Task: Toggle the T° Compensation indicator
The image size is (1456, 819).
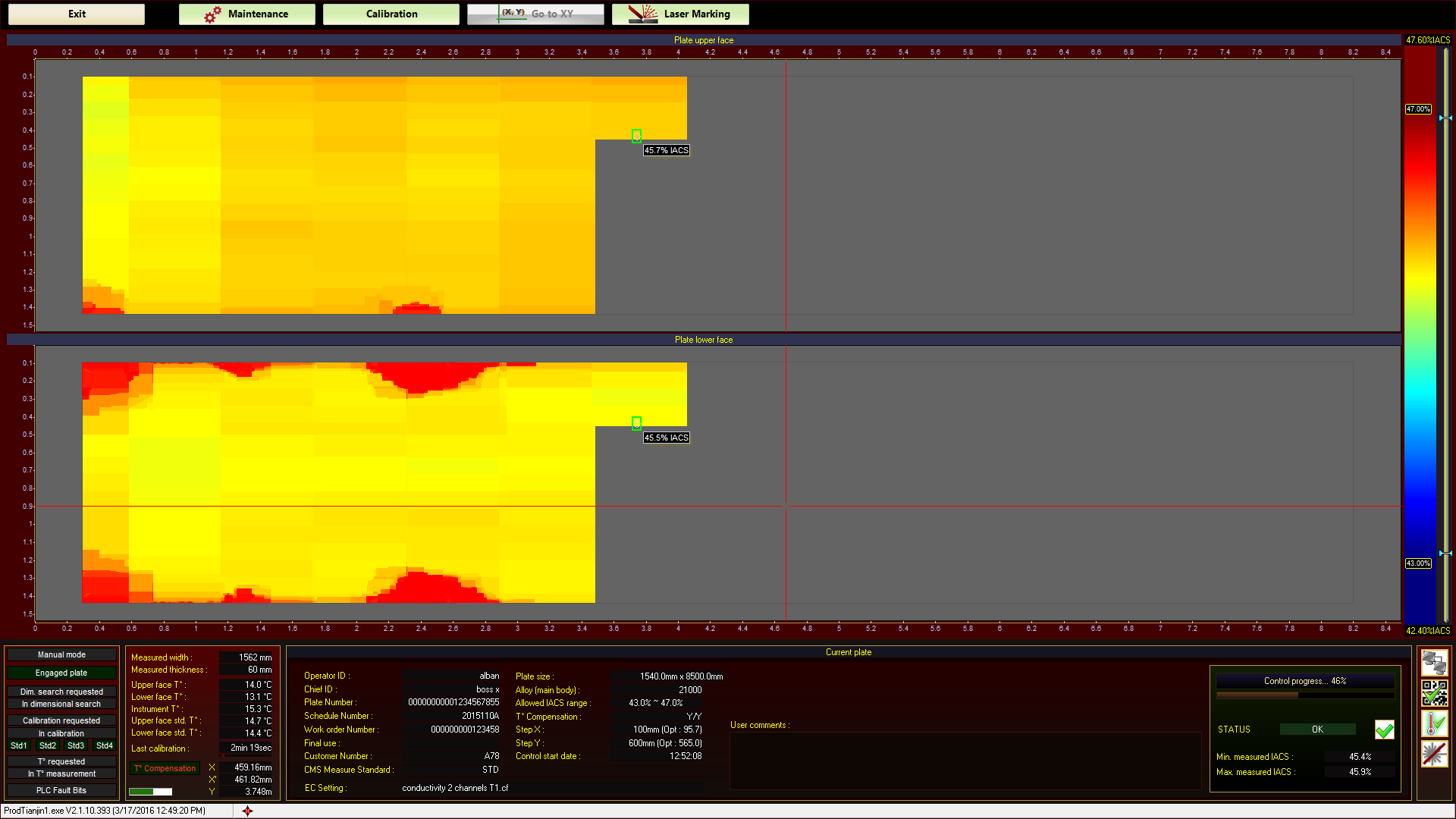Action: click(x=165, y=768)
